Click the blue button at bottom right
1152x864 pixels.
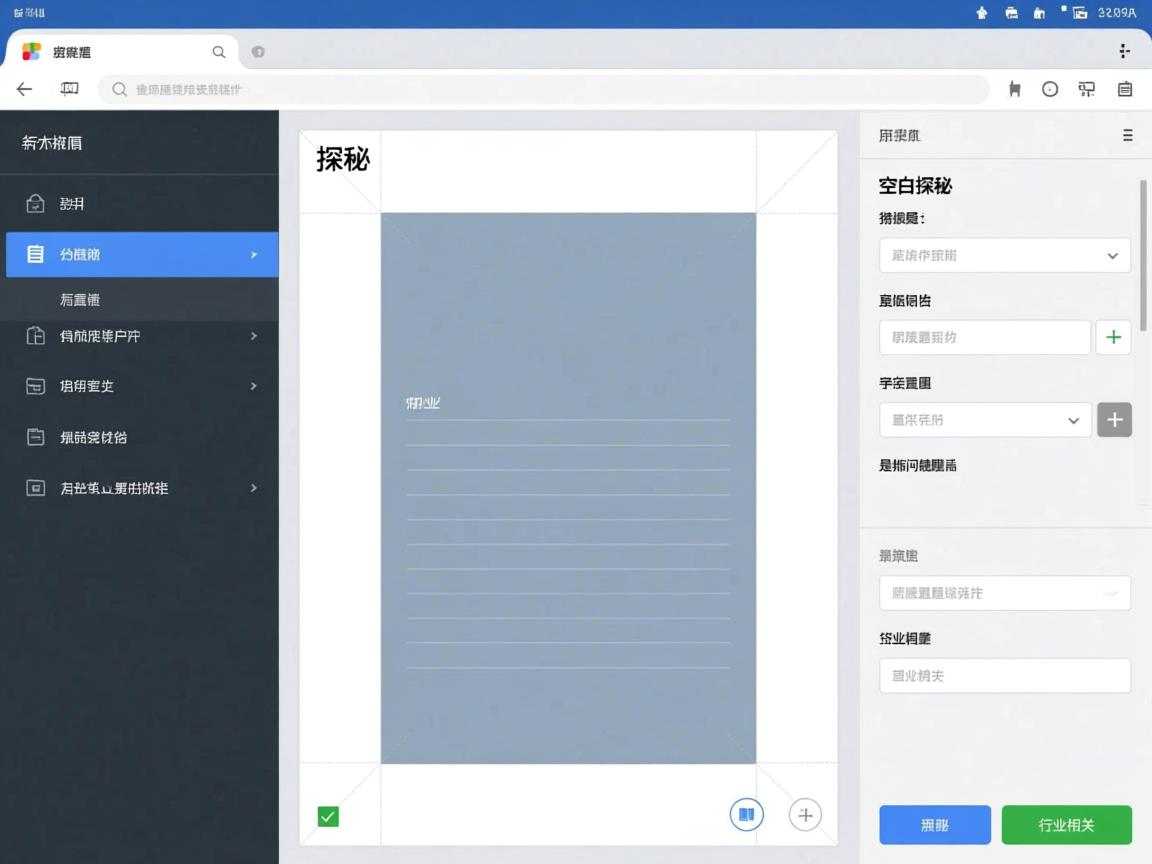(934, 825)
